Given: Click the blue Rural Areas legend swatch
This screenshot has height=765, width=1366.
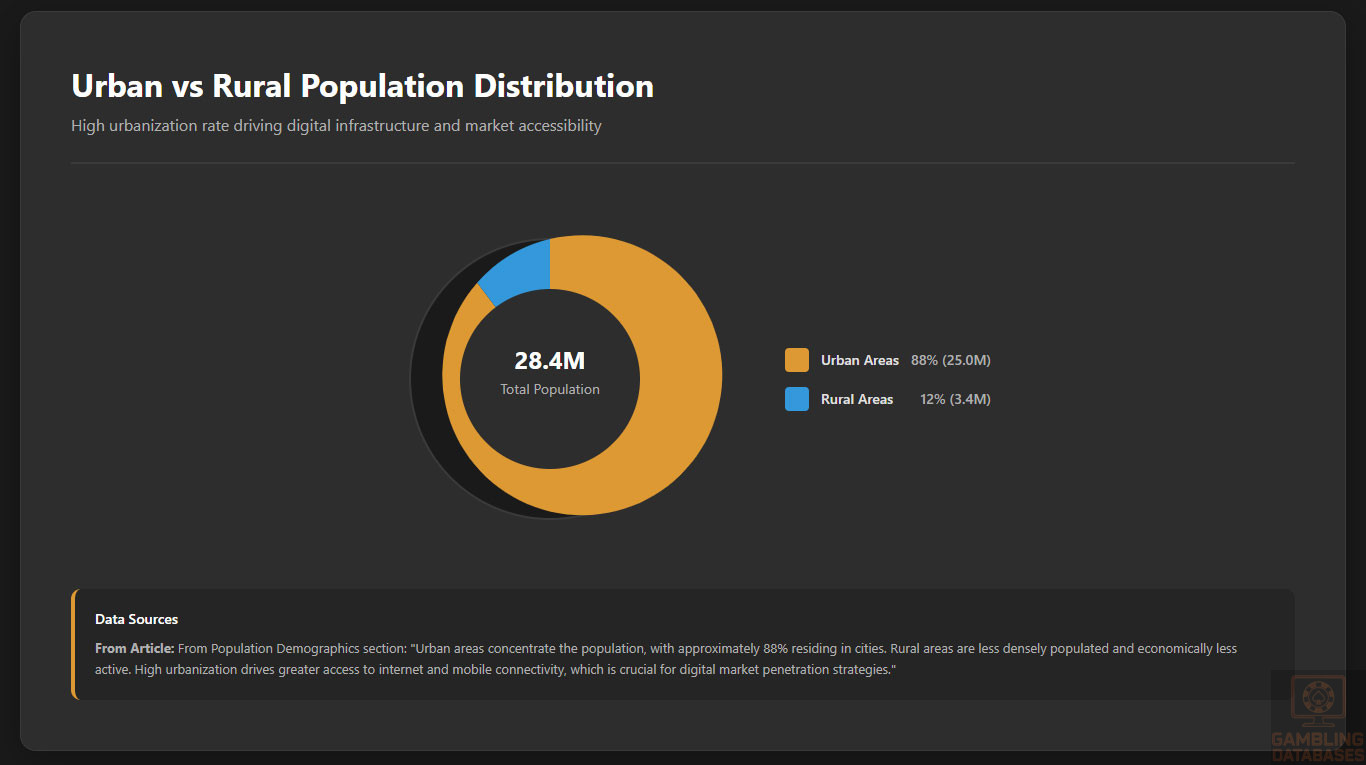Looking at the screenshot, I should click(x=797, y=399).
